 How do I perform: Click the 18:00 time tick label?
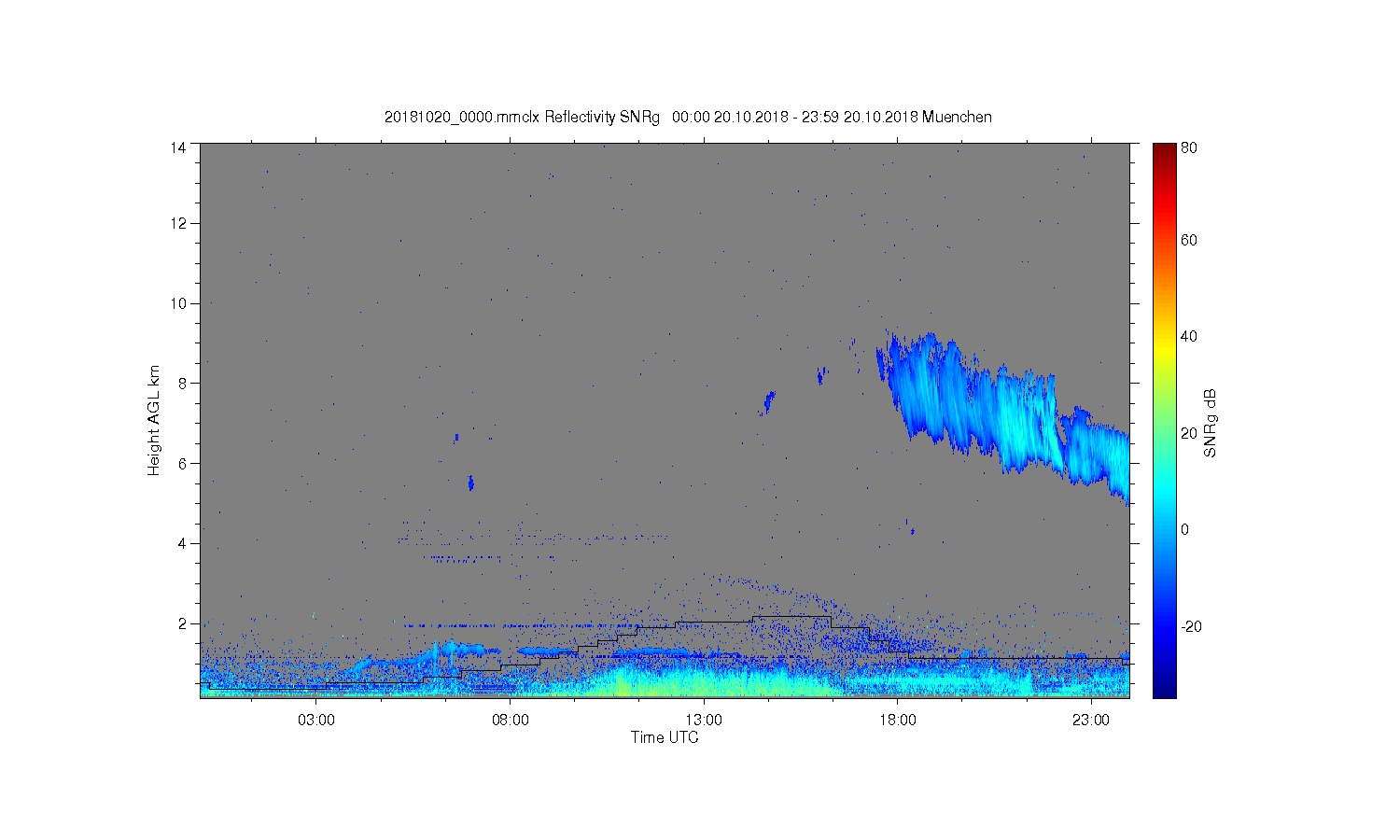pos(898,721)
